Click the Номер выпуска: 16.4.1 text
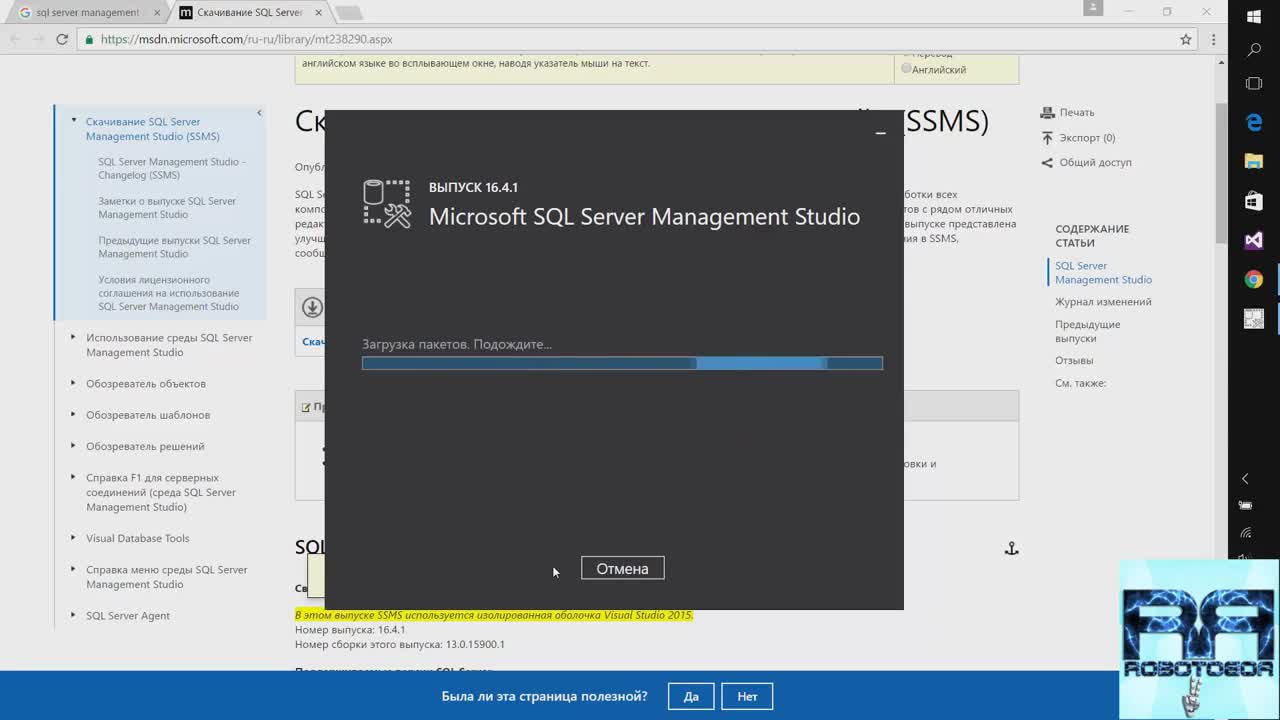 (x=350, y=630)
